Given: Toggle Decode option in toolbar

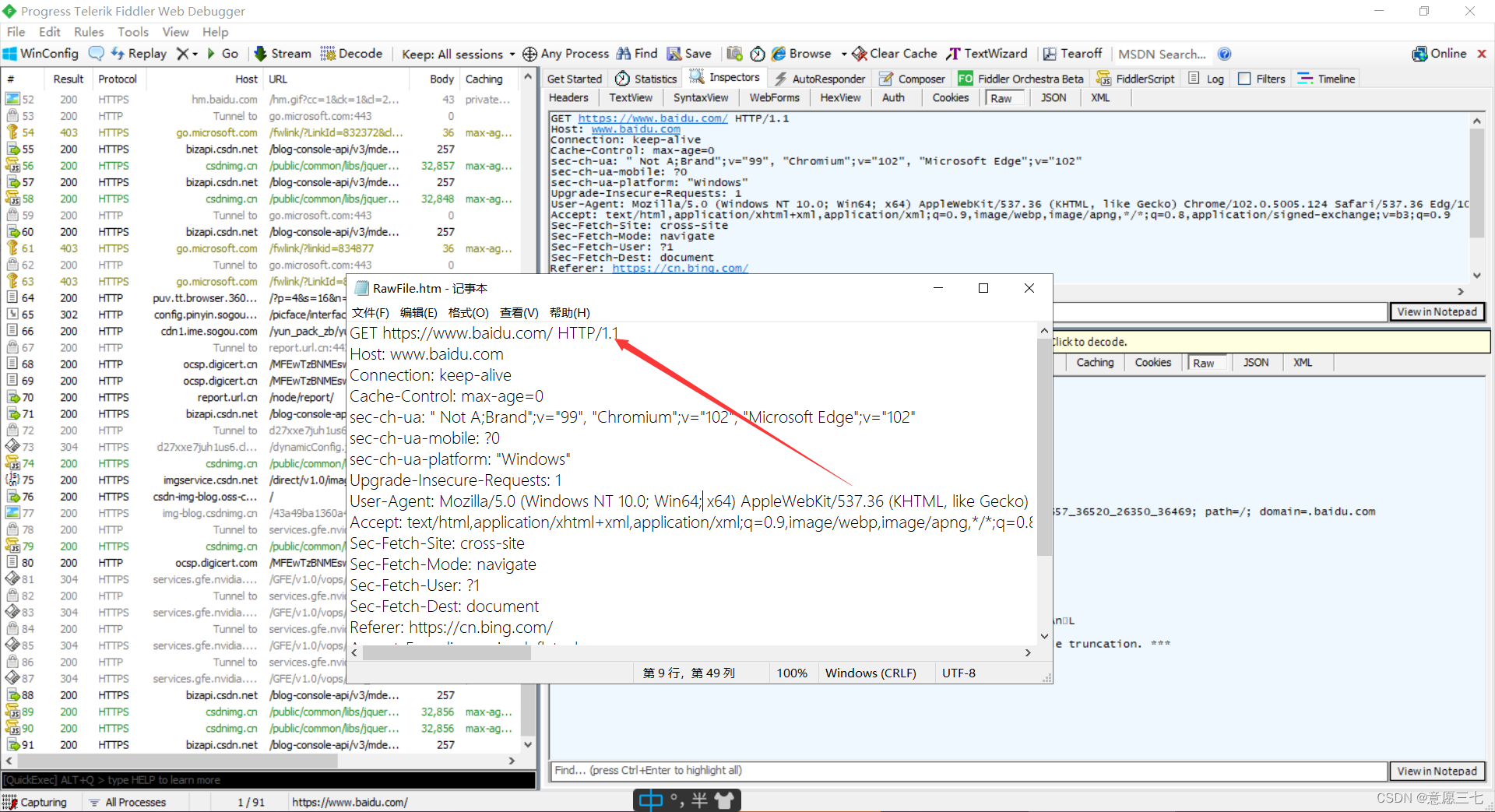Looking at the screenshot, I should point(351,54).
